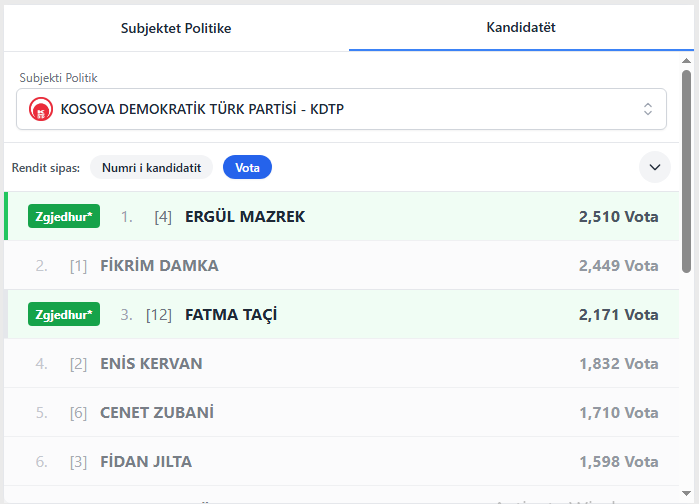This screenshot has width=699, height=504.
Task: Click the Zgjedhur badge beside Fatma Taçi
Action: coord(64,315)
